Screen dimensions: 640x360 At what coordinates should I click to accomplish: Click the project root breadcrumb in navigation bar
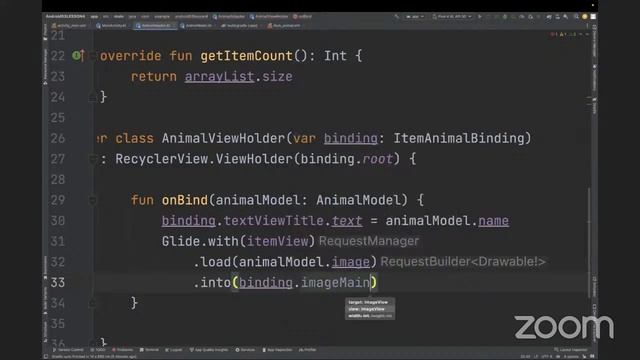pyautogui.click(x=65, y=17)
